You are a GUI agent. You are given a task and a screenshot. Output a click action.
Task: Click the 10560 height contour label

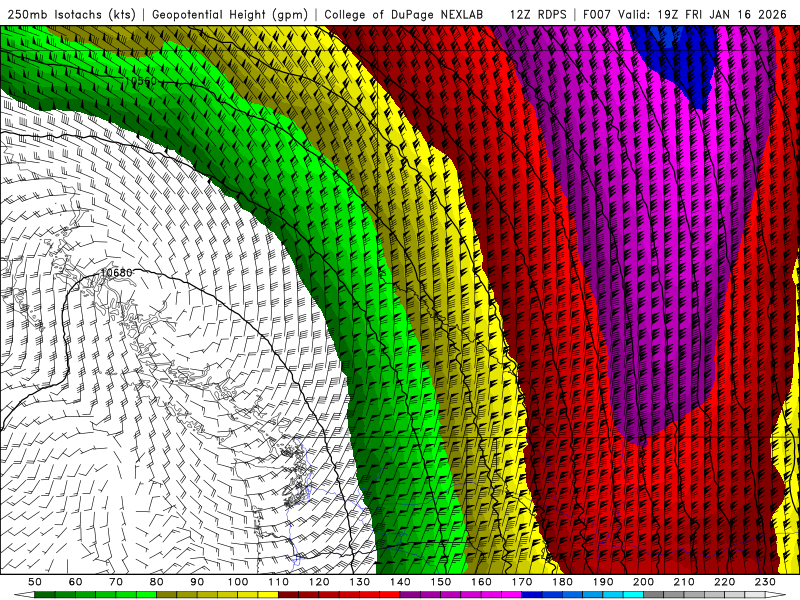coord(140,81)
